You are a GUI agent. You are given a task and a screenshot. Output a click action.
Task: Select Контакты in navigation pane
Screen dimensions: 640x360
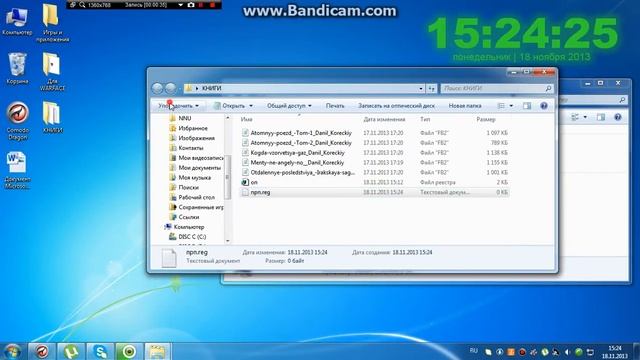tap(191, 148)
